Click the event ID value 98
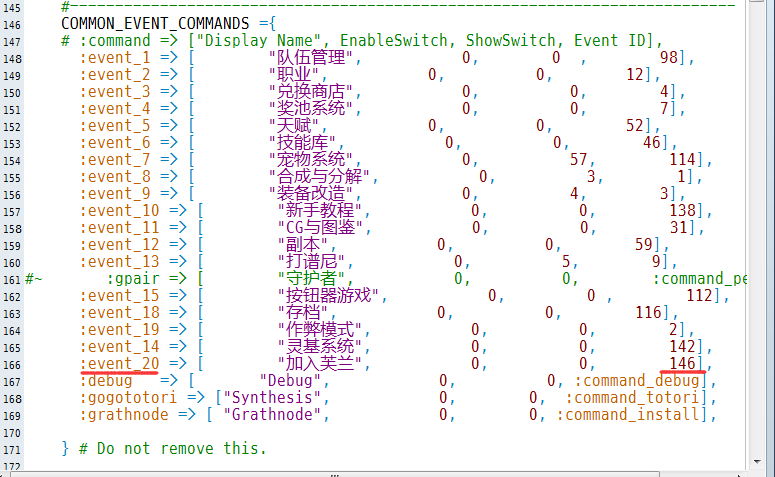 pyautogui.click(x=669, y=58)
